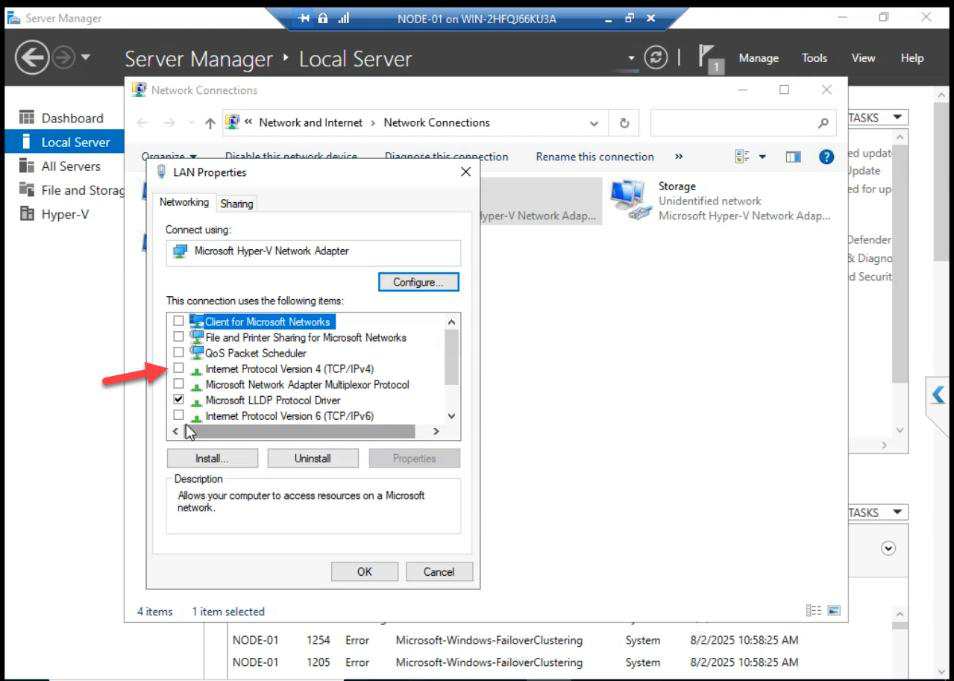
Task: Switch to details view icon in status bar
Action: (x=813, y=610)
